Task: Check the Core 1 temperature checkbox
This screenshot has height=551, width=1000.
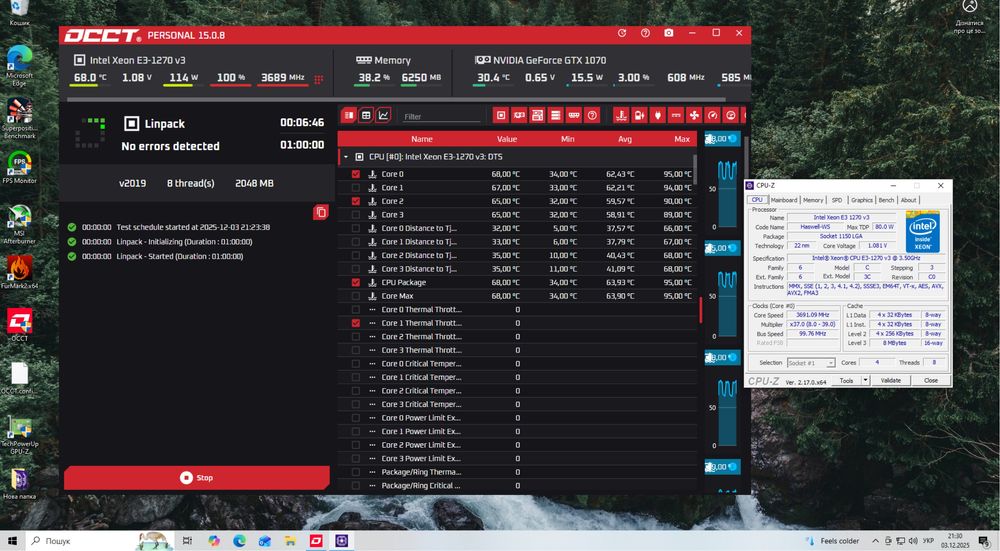Action: click(356, 187)
